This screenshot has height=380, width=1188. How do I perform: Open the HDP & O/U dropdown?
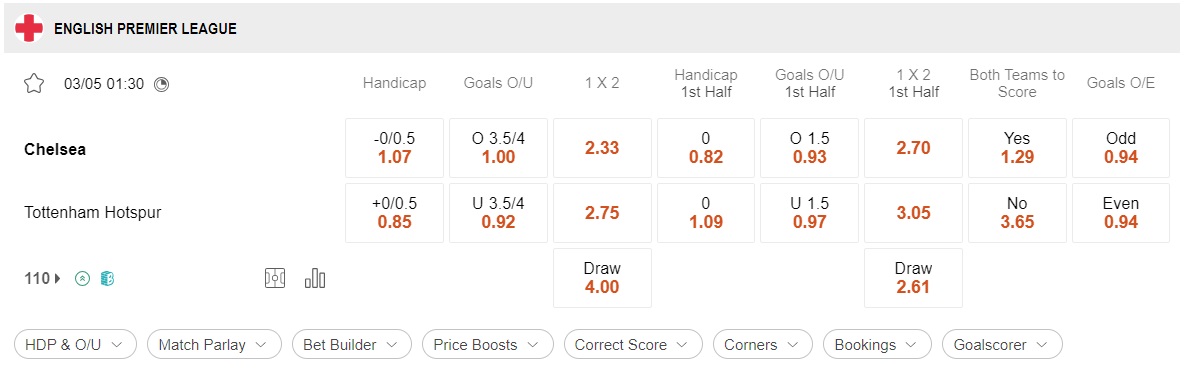coord(75,344)
